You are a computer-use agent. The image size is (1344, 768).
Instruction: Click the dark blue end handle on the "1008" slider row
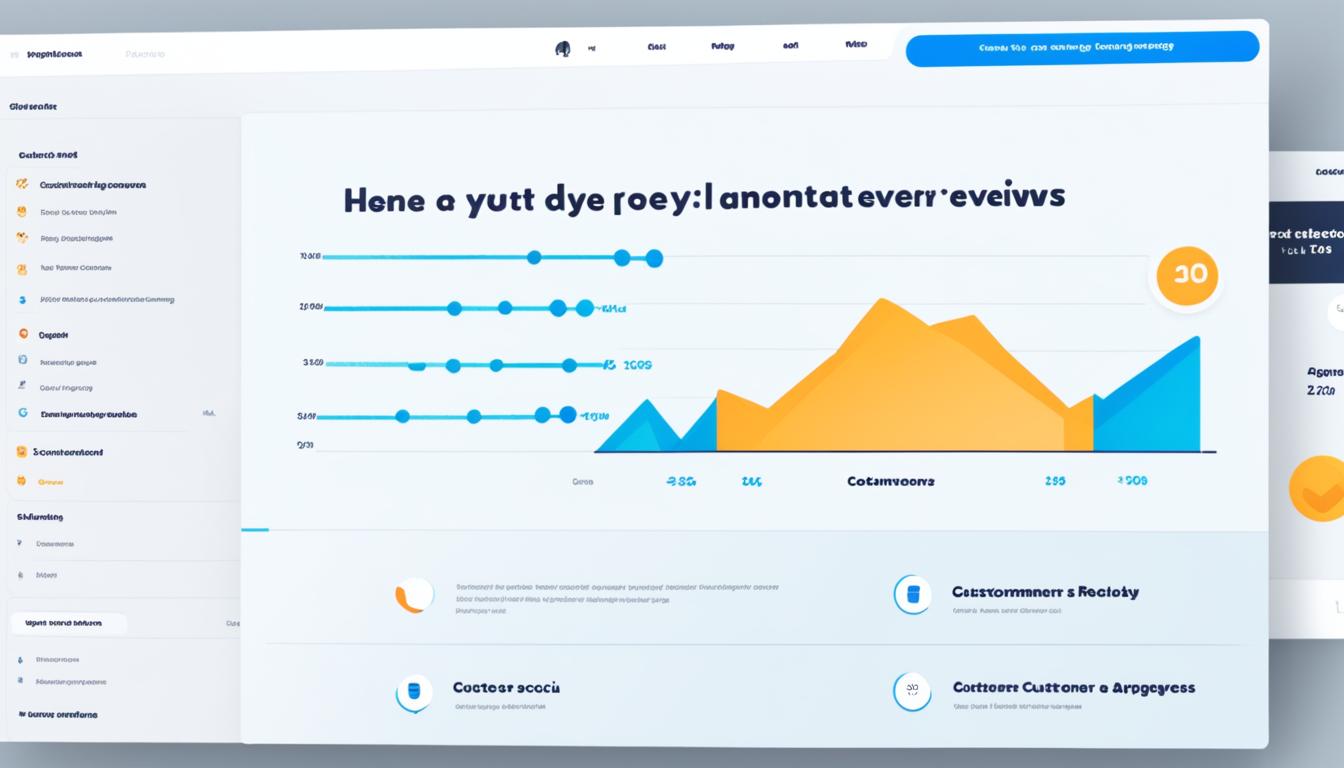(654, 258)
